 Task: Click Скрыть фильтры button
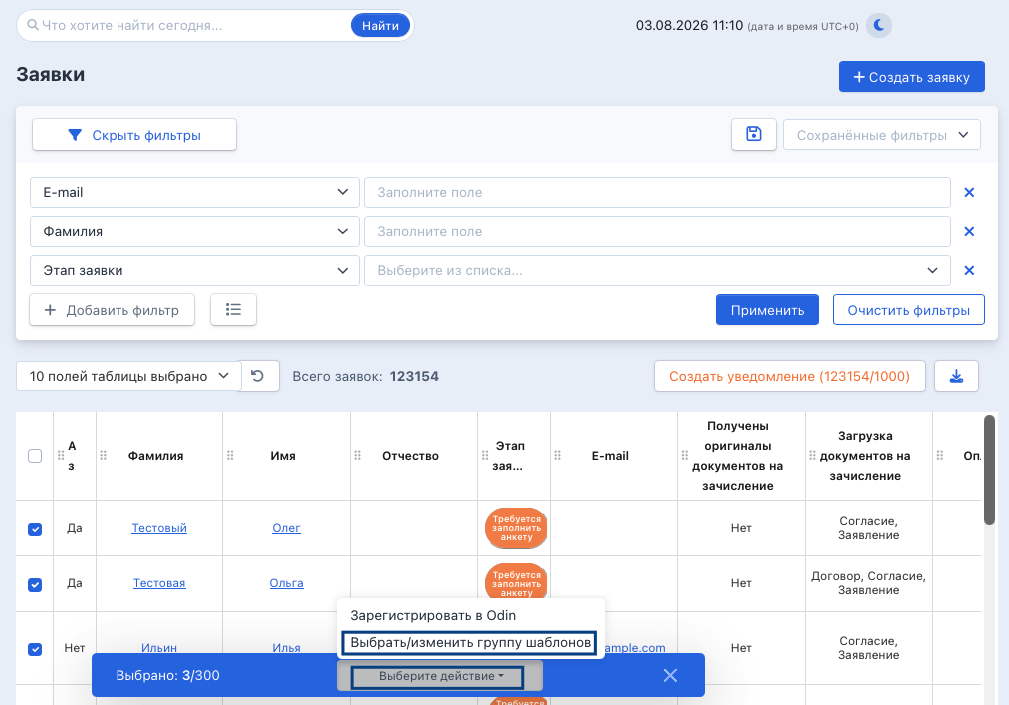pyautogui.click(x=134, y=135)
